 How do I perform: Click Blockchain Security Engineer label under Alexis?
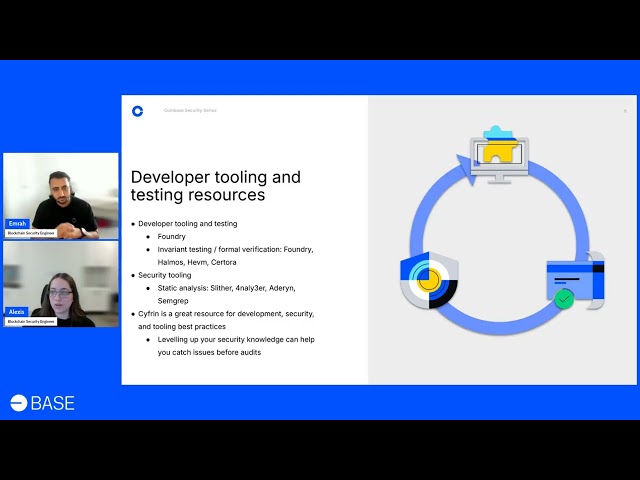point(31,322)
